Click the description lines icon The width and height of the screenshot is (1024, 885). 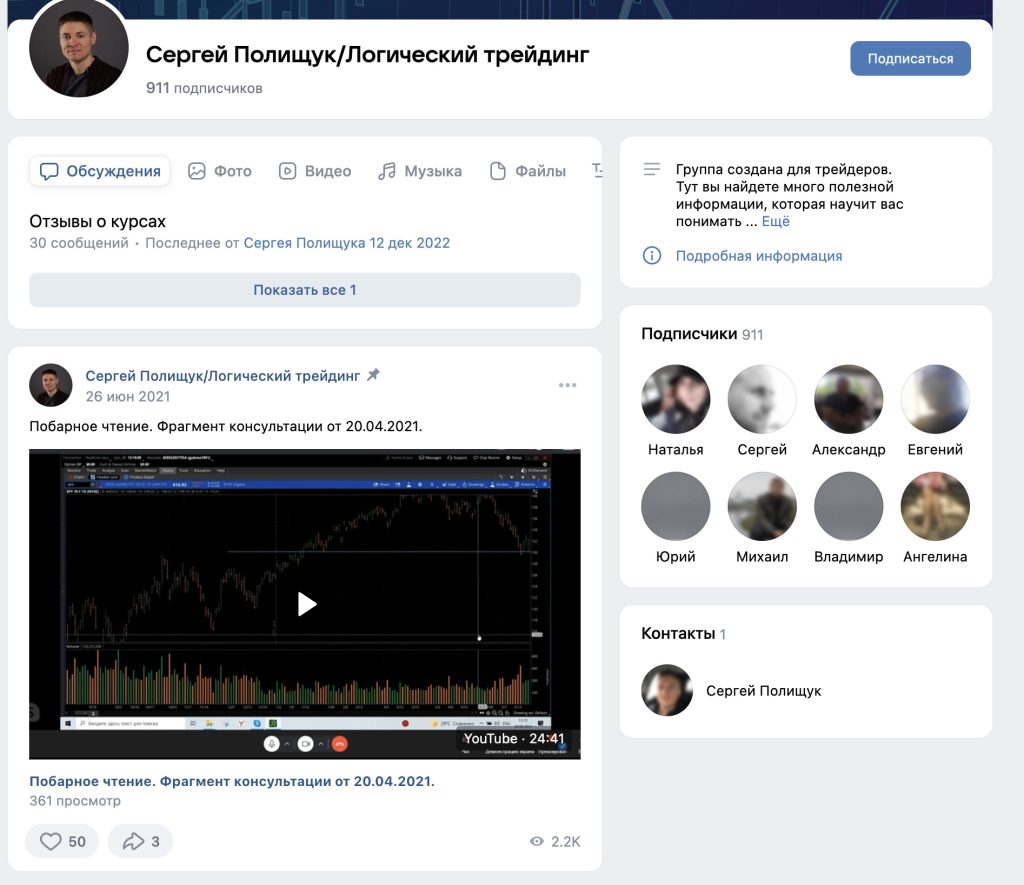tap(652, 169)
